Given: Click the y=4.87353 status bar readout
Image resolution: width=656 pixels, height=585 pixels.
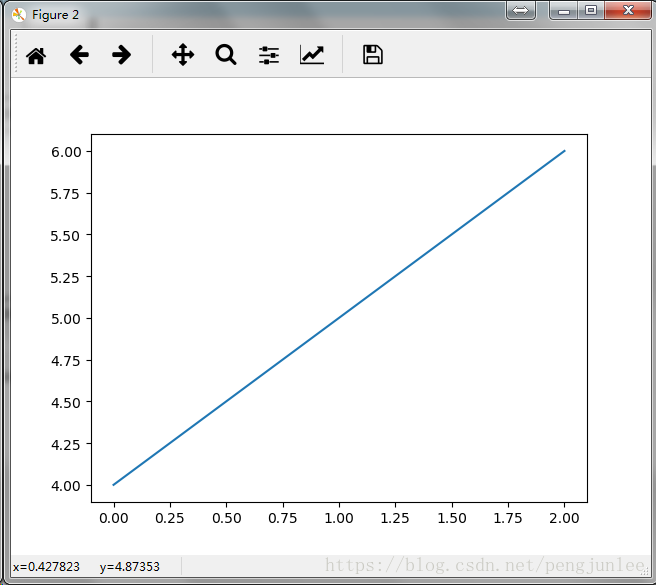Looking at the screenshot, I should tap(130, 567).
